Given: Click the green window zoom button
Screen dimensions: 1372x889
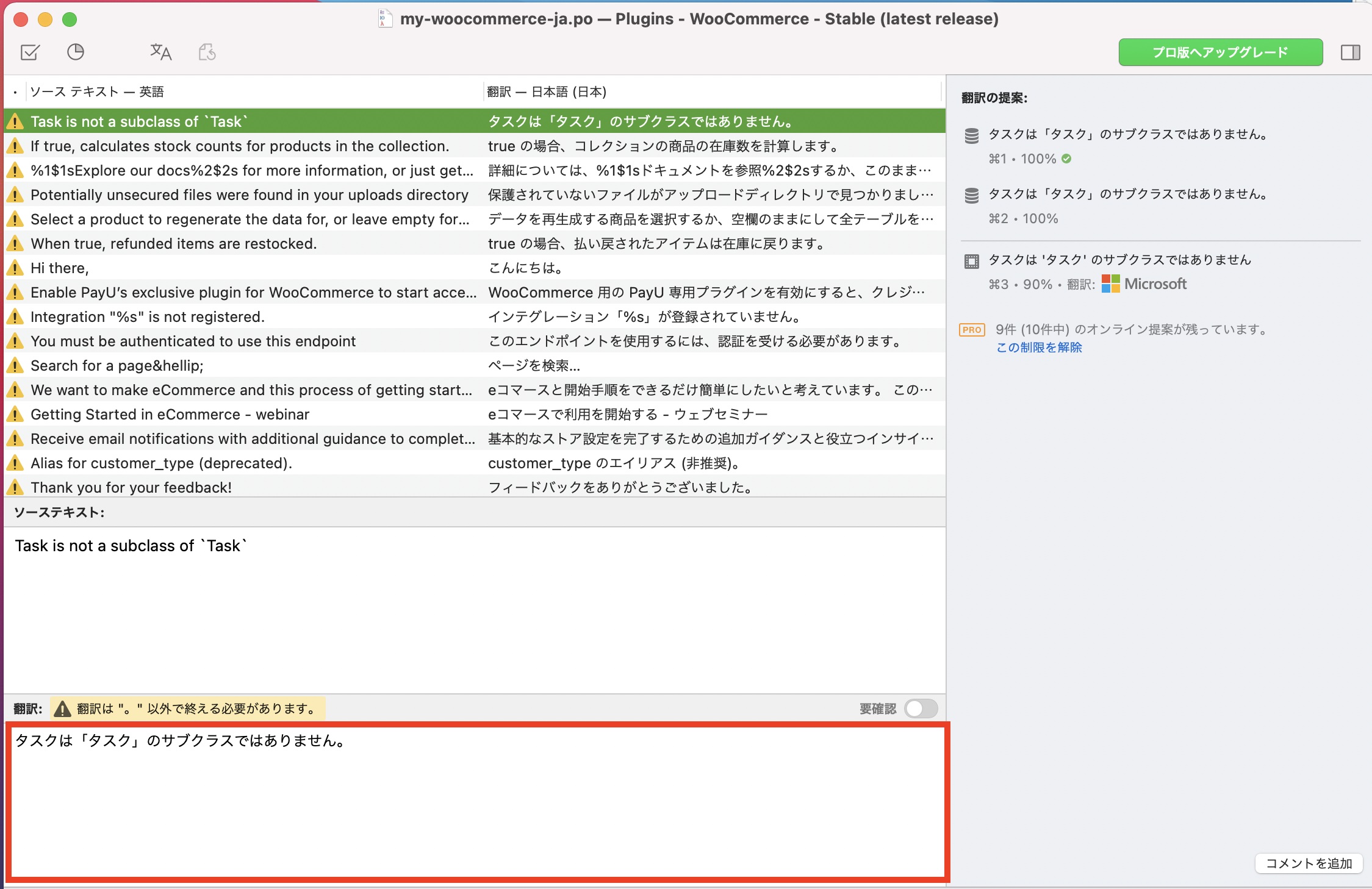Looking at the screenshot, I should 70,20.
